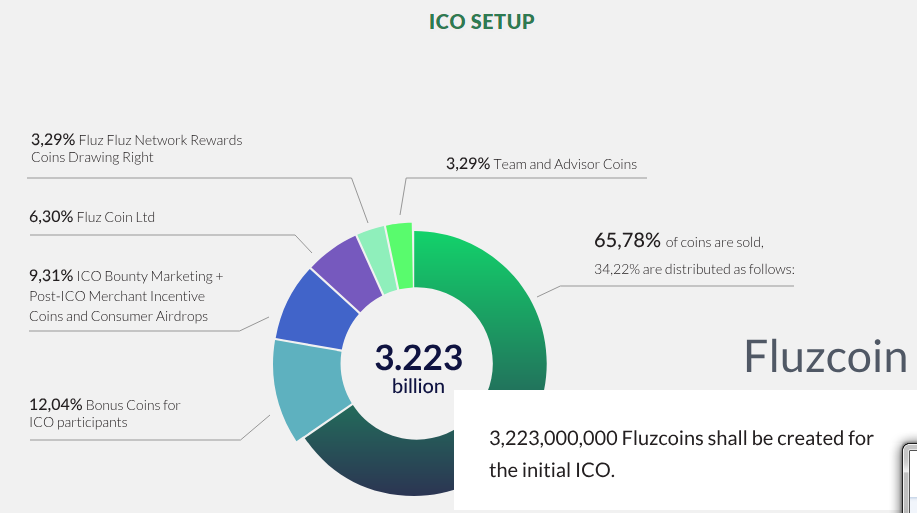The width and height of the screenshot is (917, 513).
Task: Click the Team and Advisor Coins label
Action: [563, 164]
